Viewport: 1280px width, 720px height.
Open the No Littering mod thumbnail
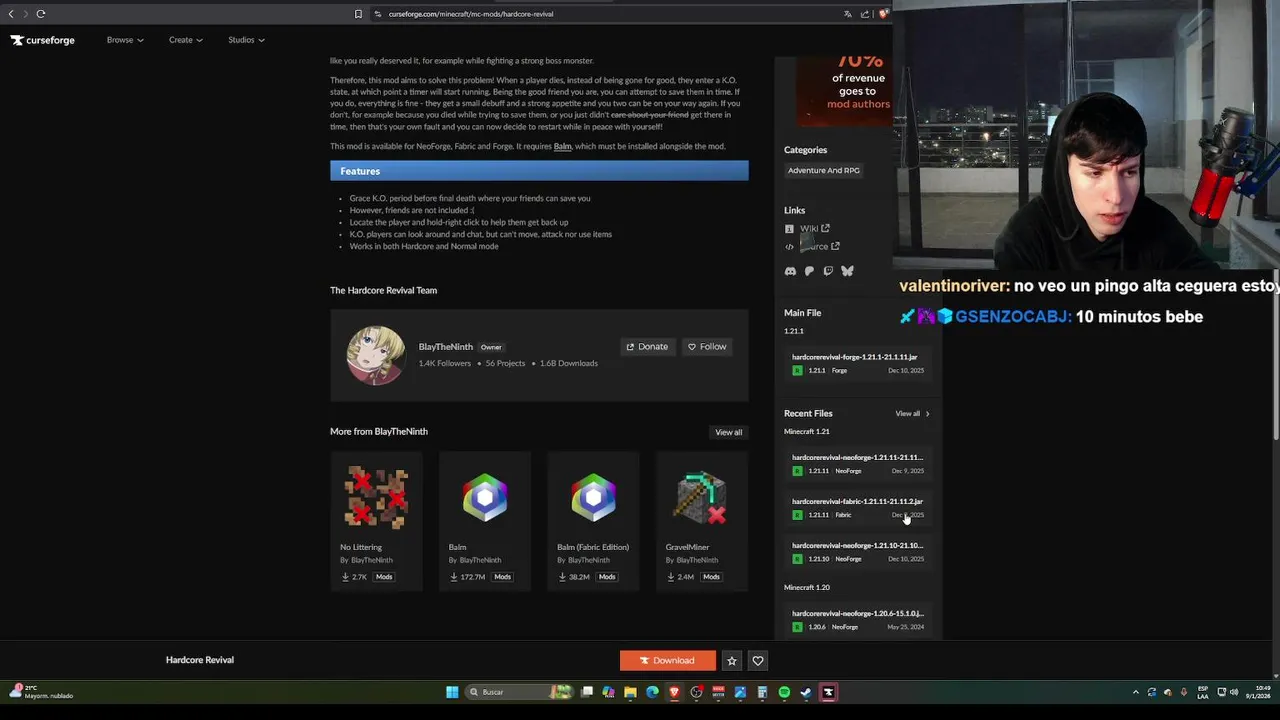376,497
